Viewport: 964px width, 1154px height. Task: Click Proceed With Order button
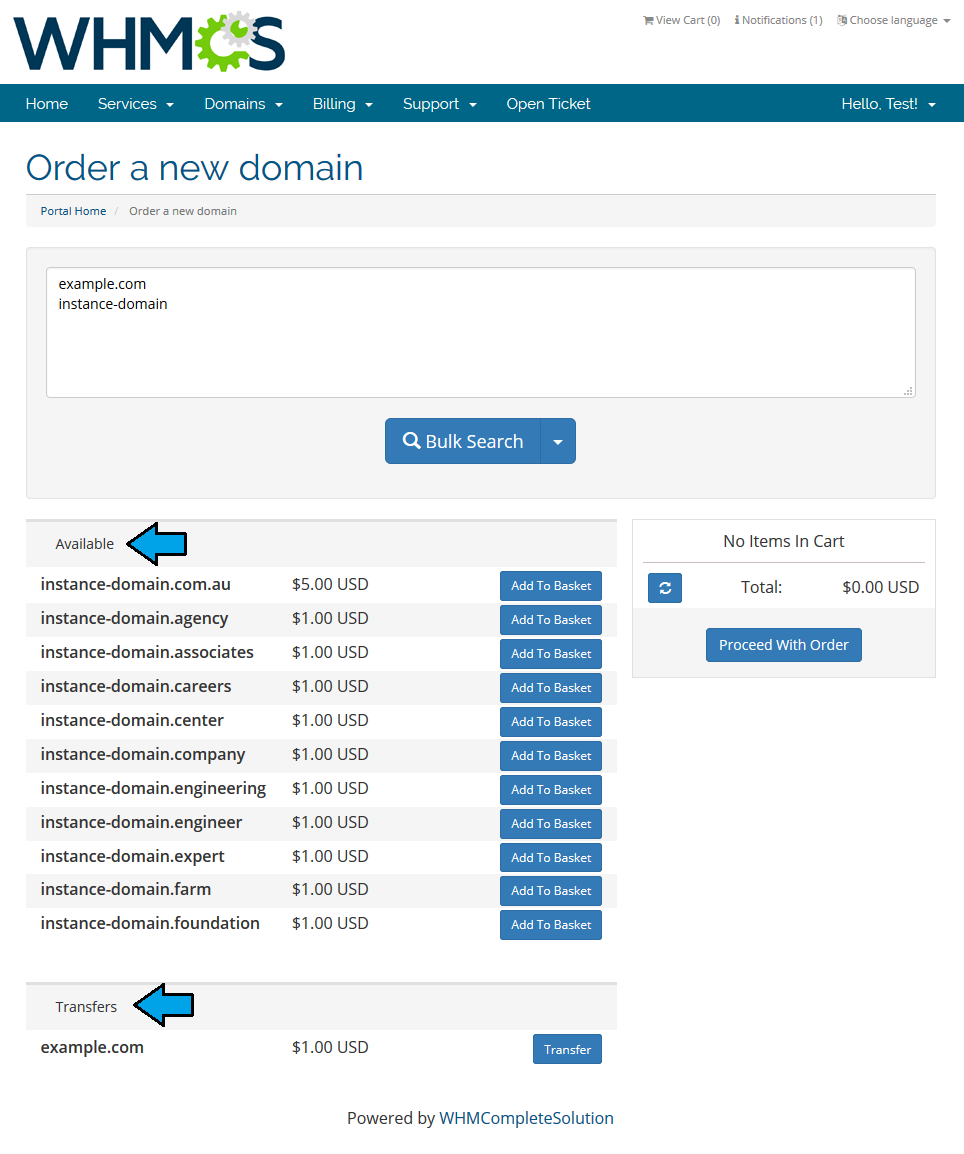(784, 645)
